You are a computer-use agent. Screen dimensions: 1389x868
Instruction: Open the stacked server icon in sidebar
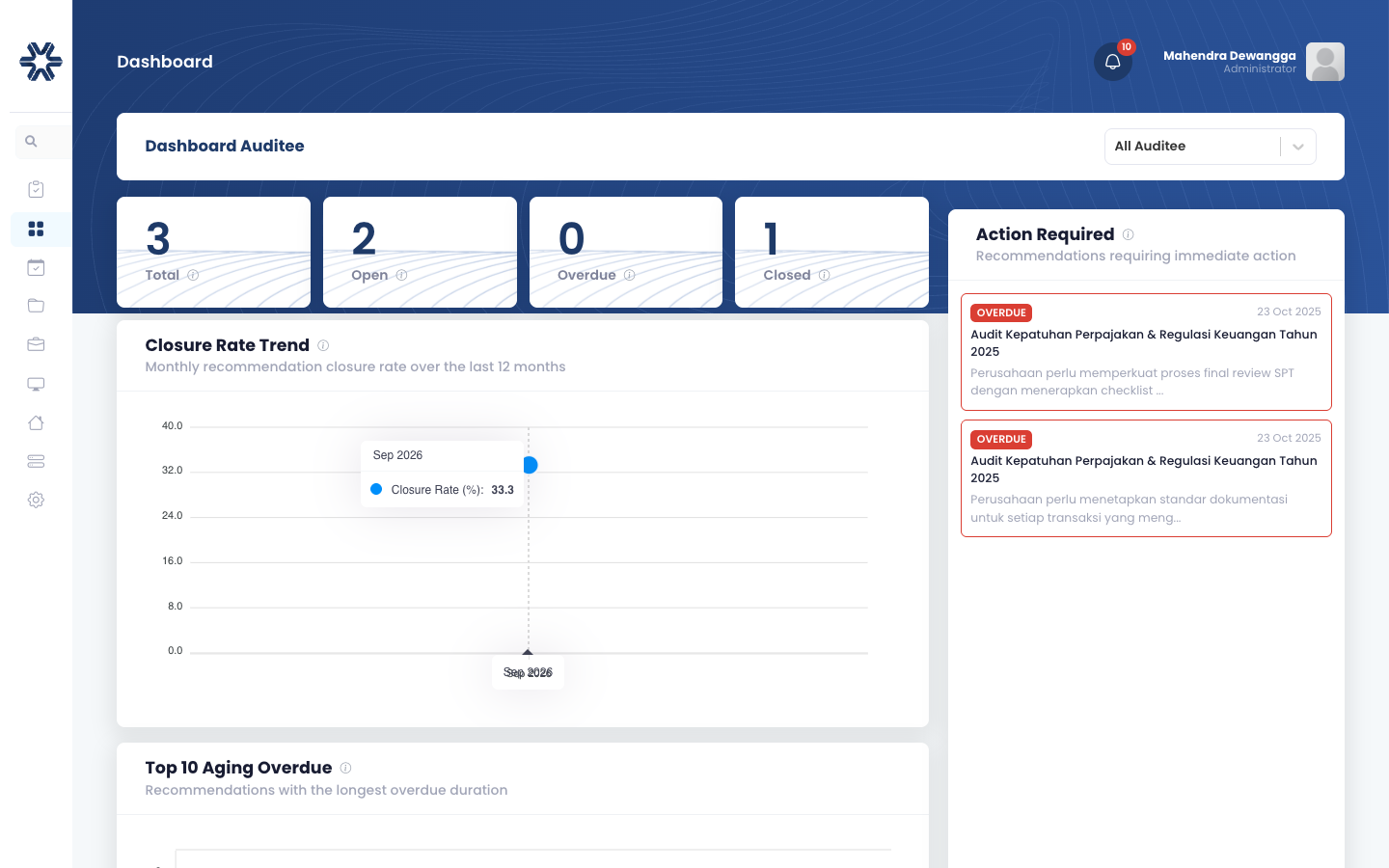[36, 461]
